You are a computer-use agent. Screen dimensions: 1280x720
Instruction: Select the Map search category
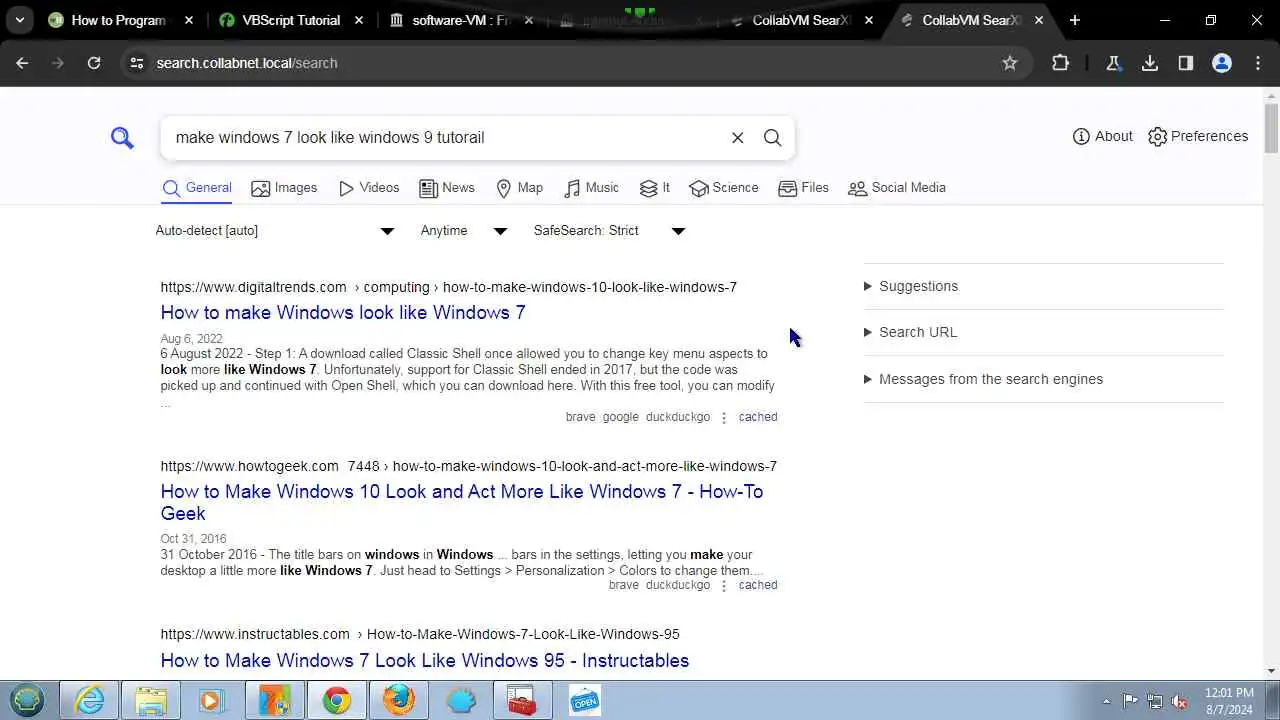coord(520,188)
